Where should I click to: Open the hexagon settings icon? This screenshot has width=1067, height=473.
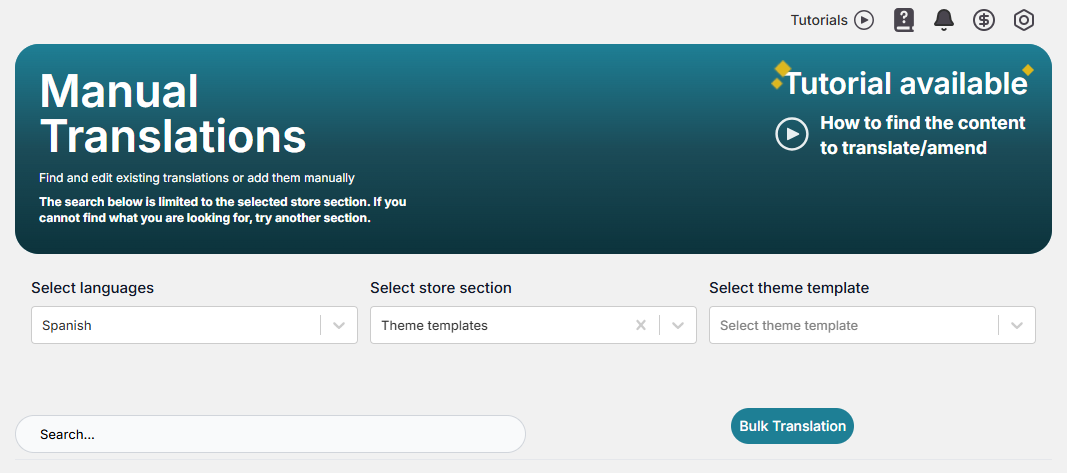coord(1023,20)
